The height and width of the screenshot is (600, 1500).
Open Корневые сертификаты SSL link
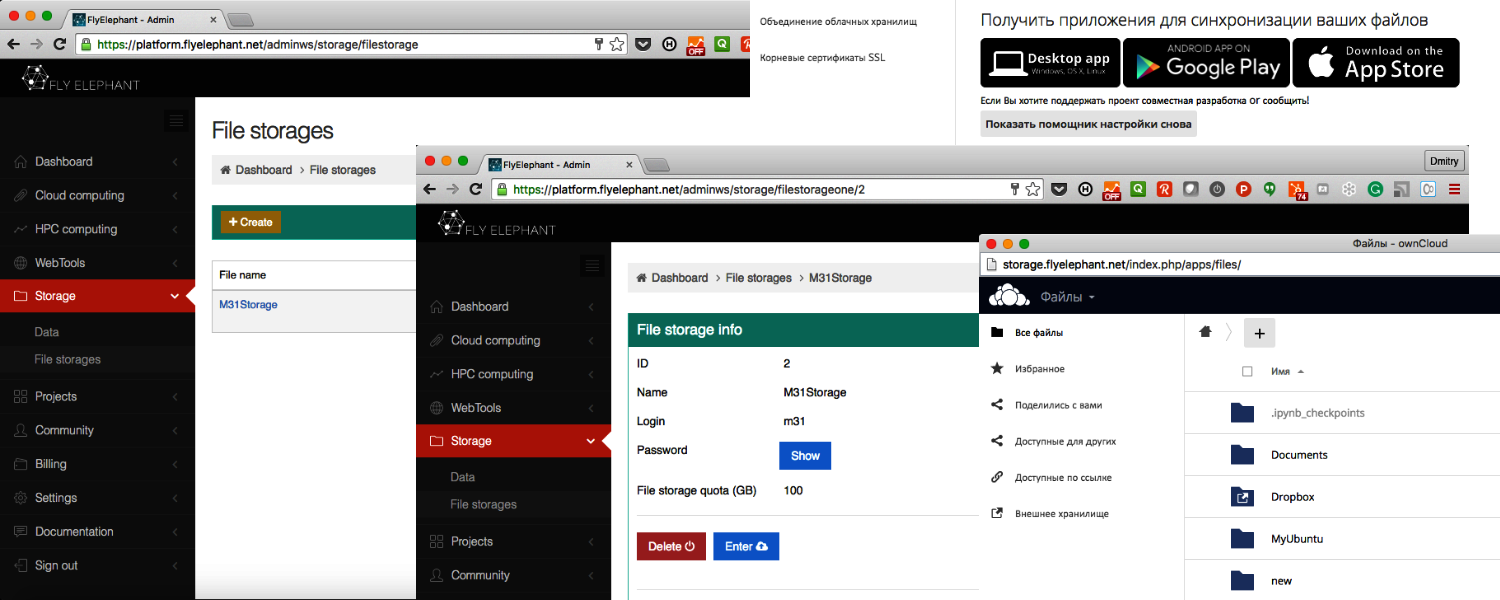pos(822,58)
